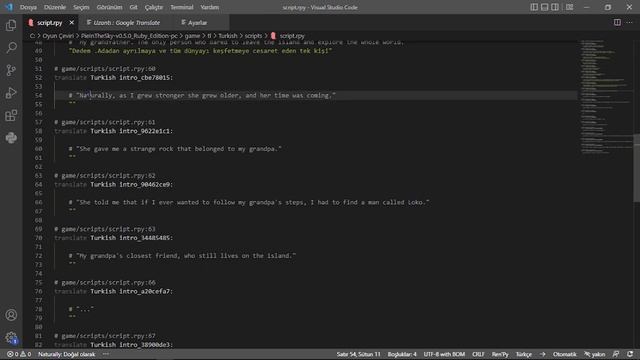
Task: Open the Terminal menu
Action: 182,7
